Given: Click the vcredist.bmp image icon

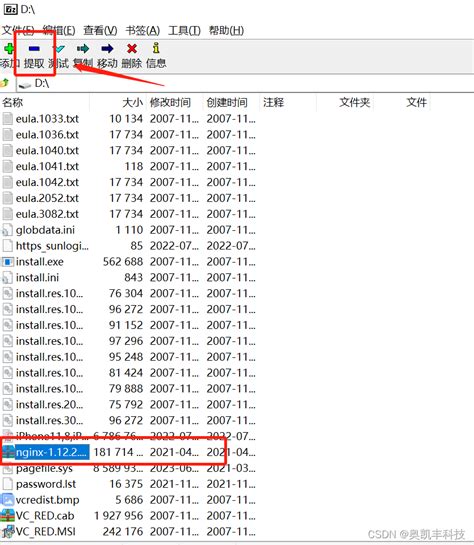Looking at the screenshot, I should coord(7,500).
